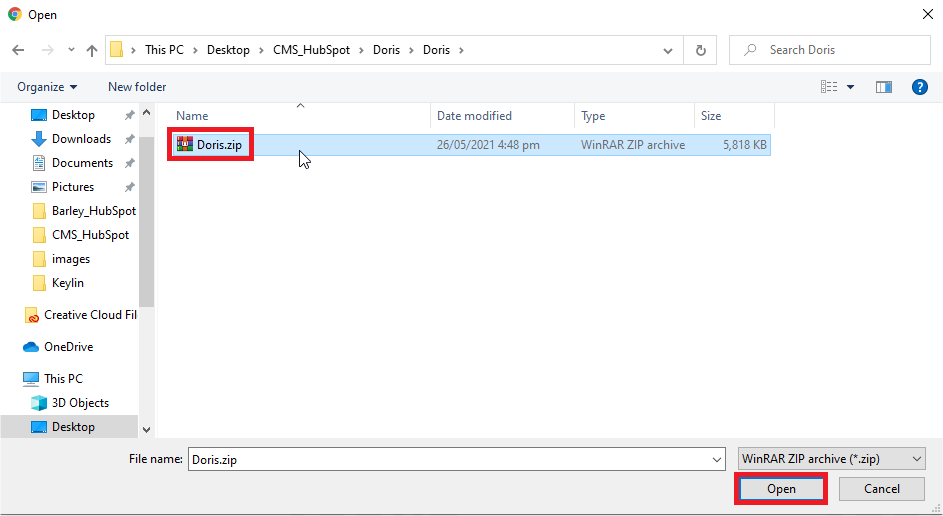Click the Back navigation arrow

18,50
